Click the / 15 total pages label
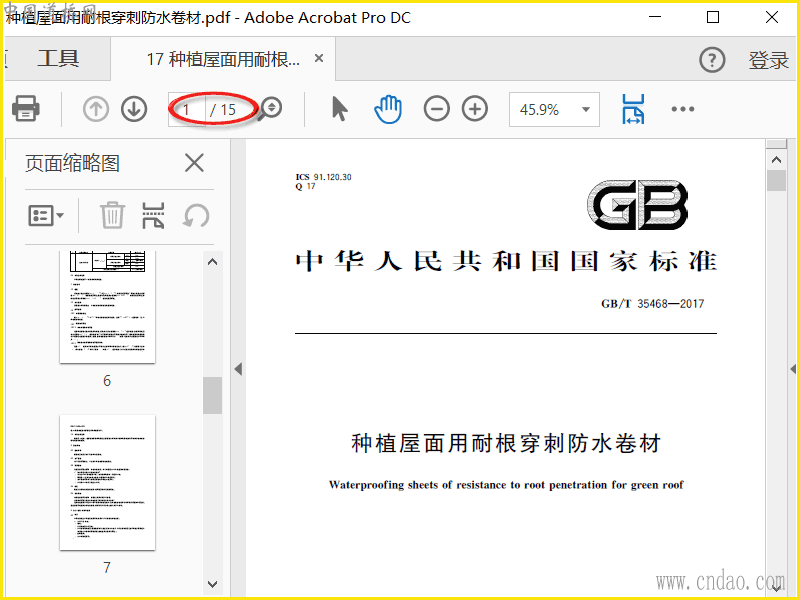This screenshot has height=600, width=800. [x=223, y=110]
